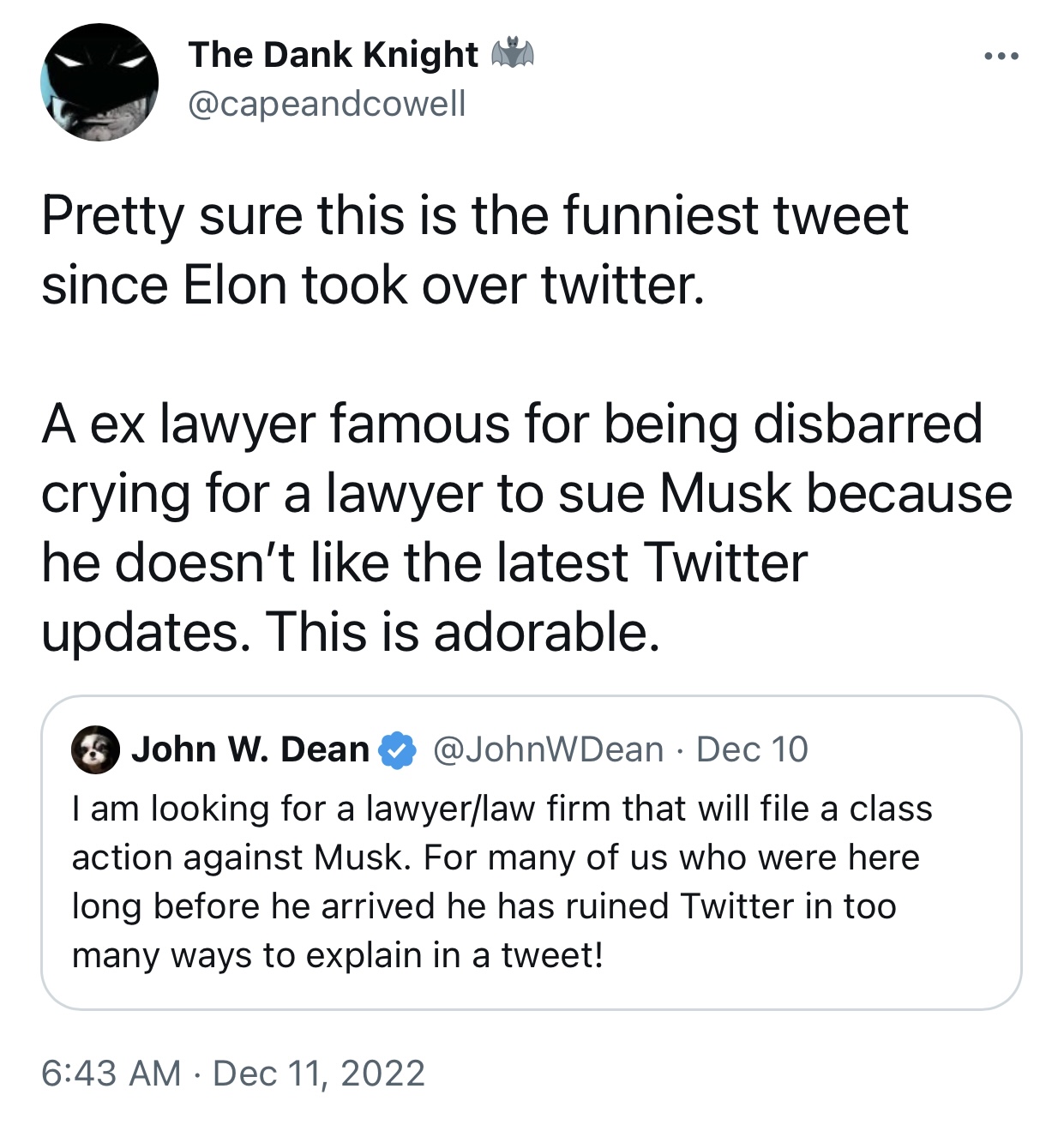The width and height of the screenshot is (1064, 1137).
Task: Open the three-dot more options menu
Action: pyautogui.click(x=1001, y=57)
